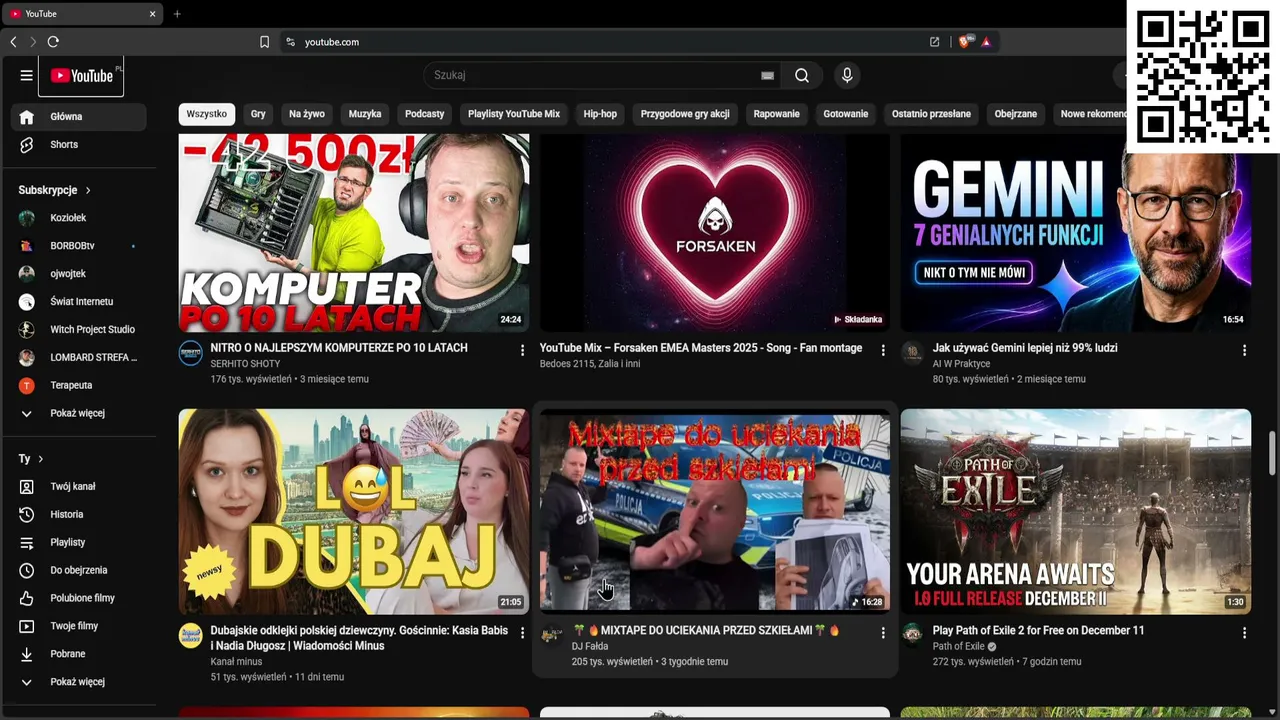Open Polubione filmy
Screen dimensions: 1280x720
point(79,598)
